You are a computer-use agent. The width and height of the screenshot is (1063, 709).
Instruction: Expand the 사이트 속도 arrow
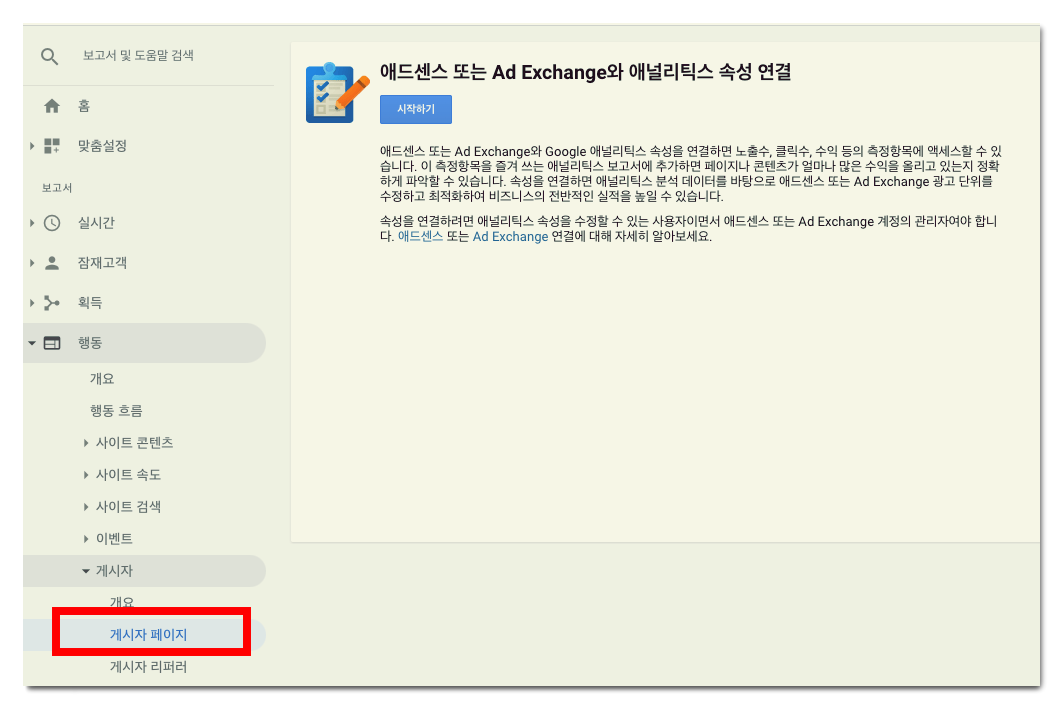[86, 475]
